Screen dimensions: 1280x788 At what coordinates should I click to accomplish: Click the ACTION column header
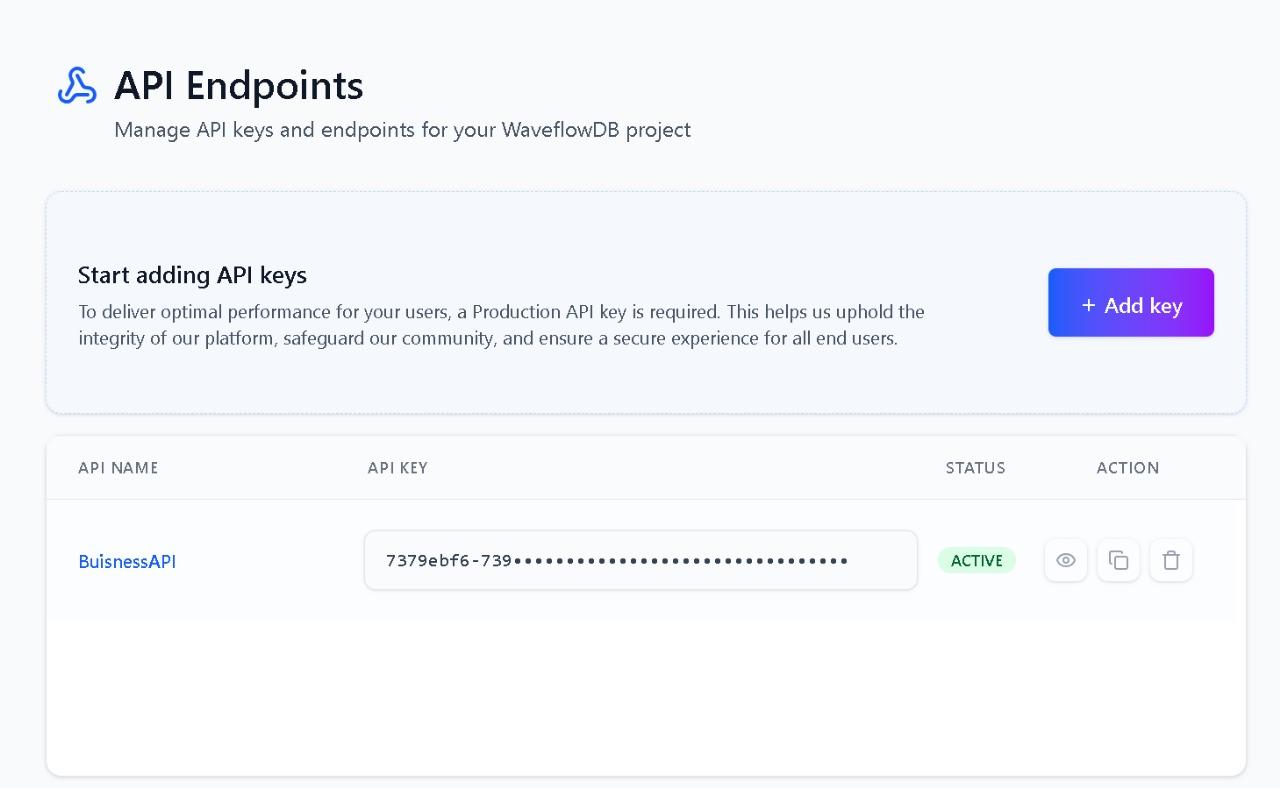[x=1127, y=468]
